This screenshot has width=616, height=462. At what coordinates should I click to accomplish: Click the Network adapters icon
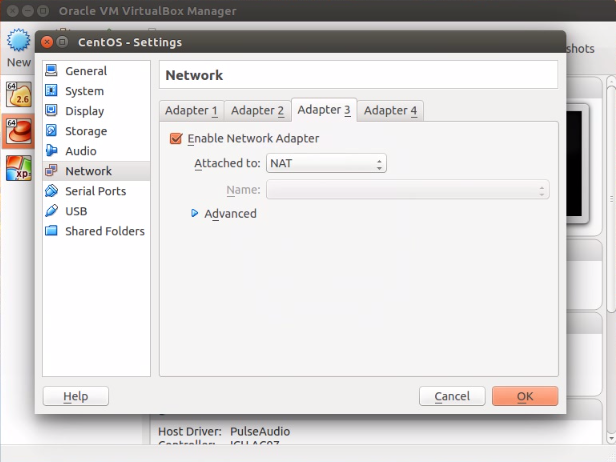tap(51, 171)
